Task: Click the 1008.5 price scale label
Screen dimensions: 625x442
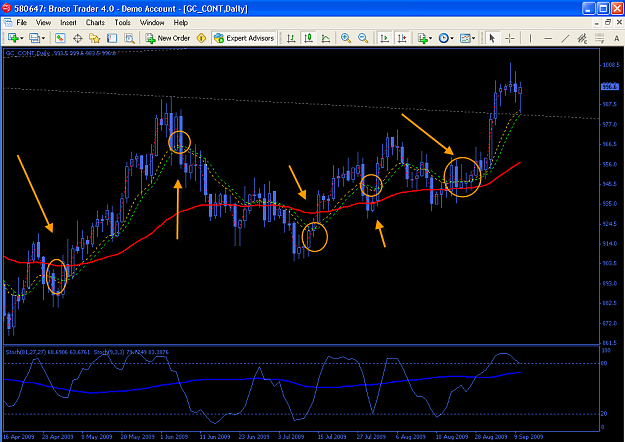Action: click(611, 65)
